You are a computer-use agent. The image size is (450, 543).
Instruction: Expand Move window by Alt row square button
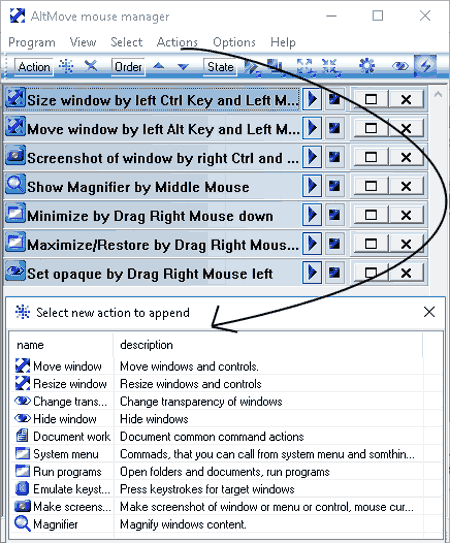point(371,128)
